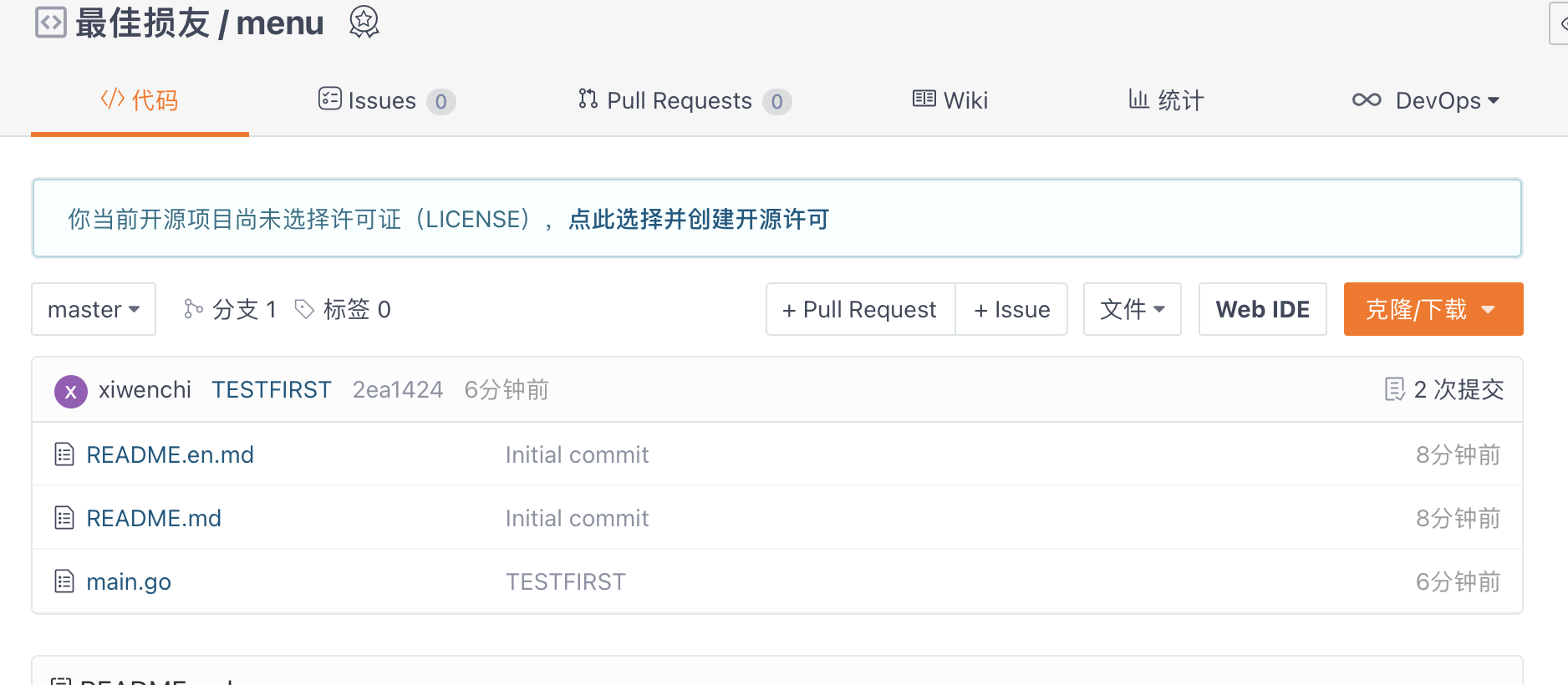Open the master branch dropdown
Screen dimensions: 1568x685
click(x=94, y=309)
